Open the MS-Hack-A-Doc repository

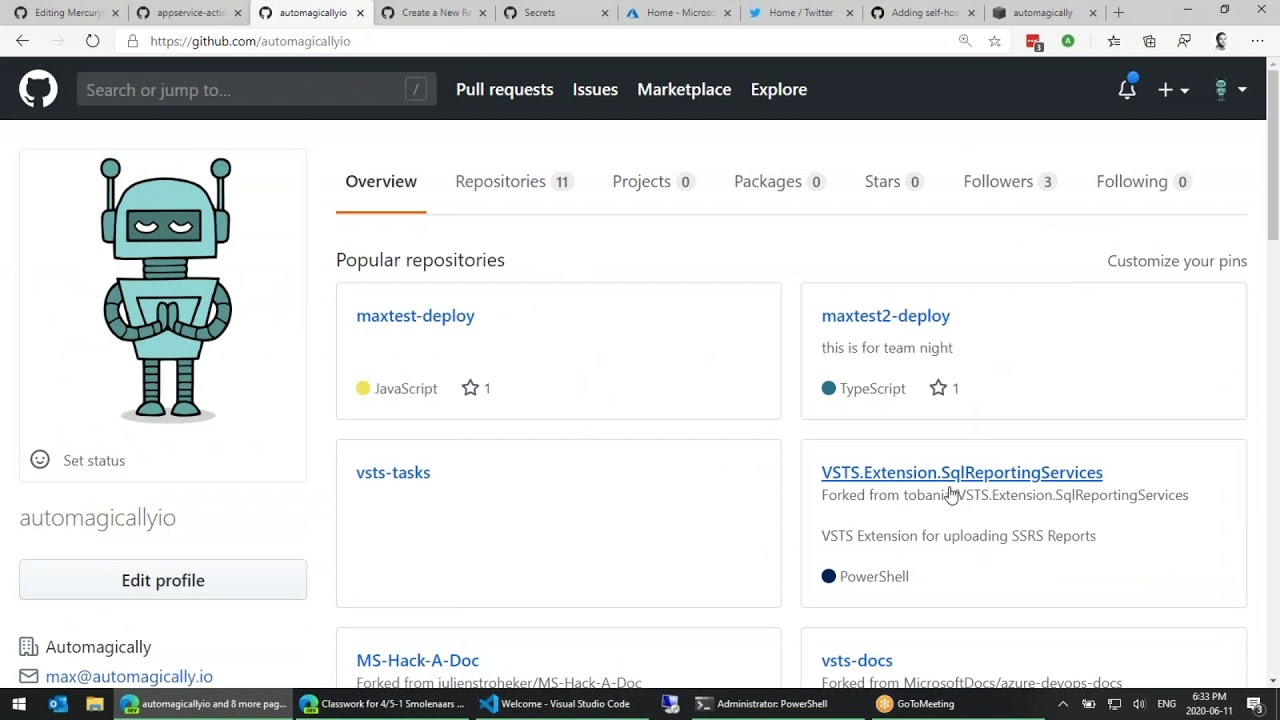[x=417, y=661]
